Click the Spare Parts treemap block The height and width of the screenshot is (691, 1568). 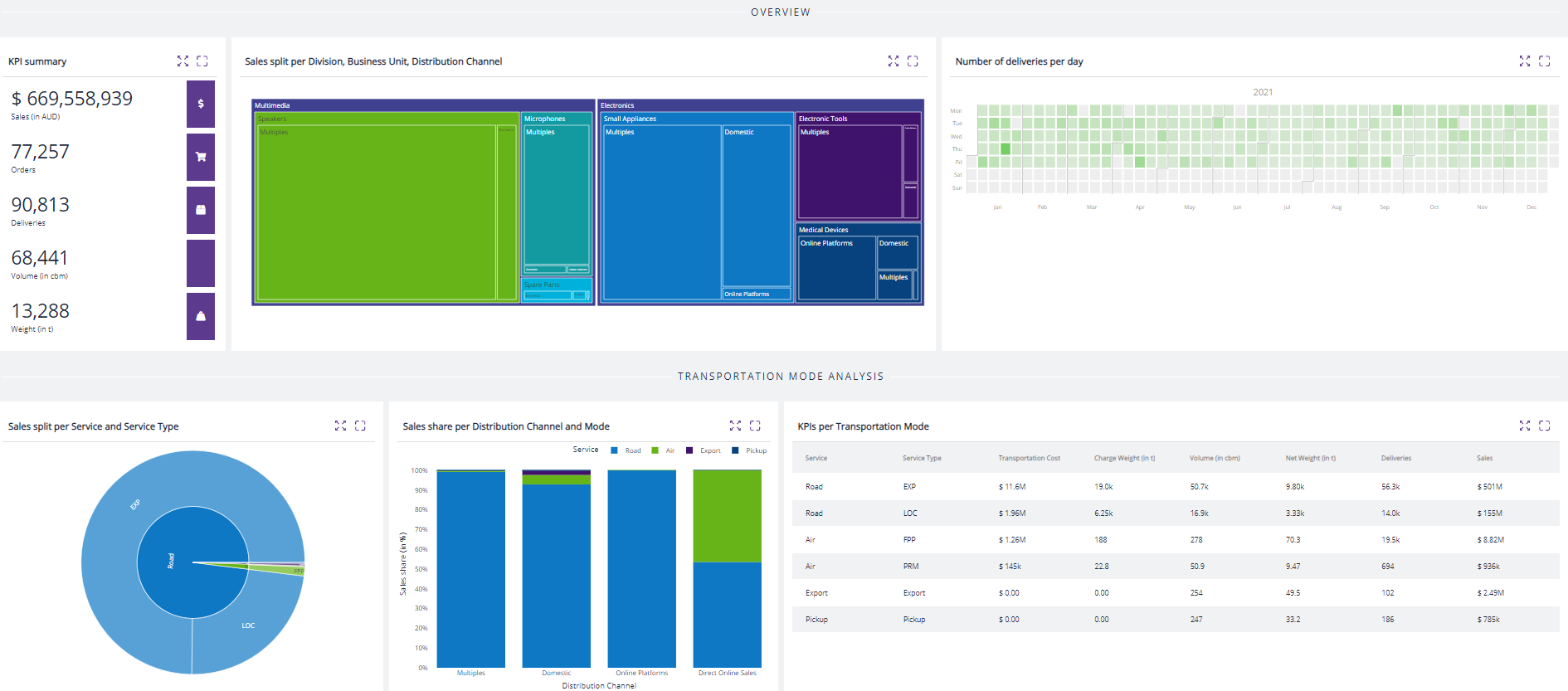point(556,290)
